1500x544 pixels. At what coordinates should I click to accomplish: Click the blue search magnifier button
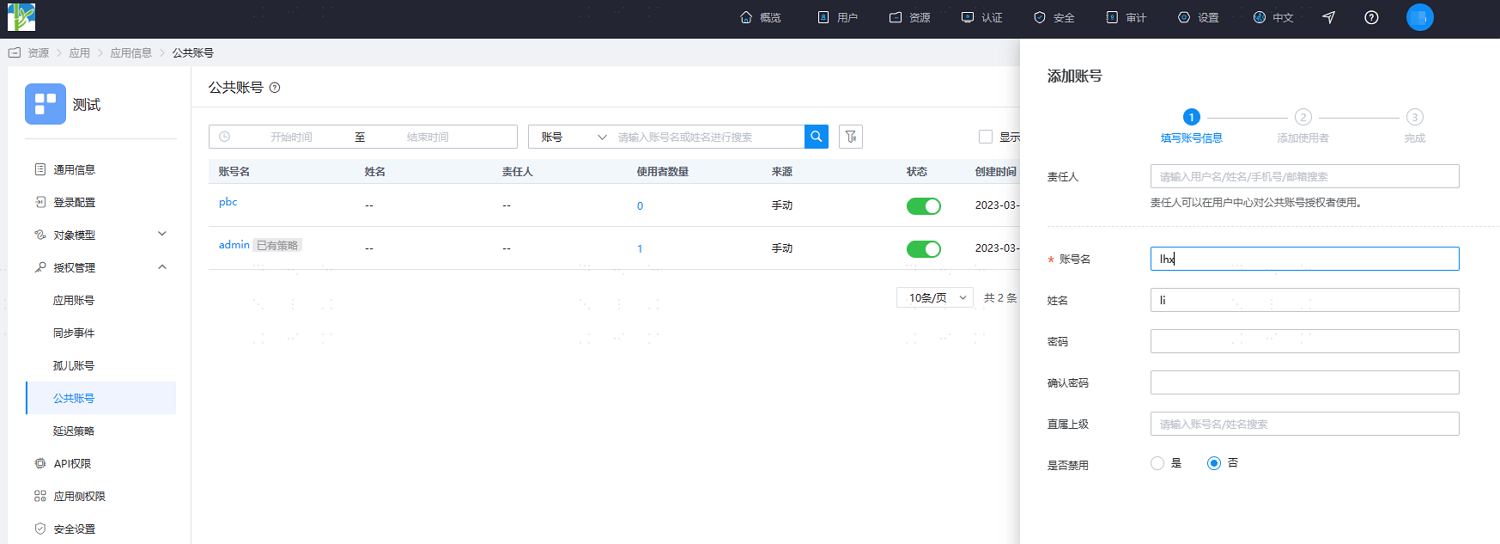(x=817, y=137)
